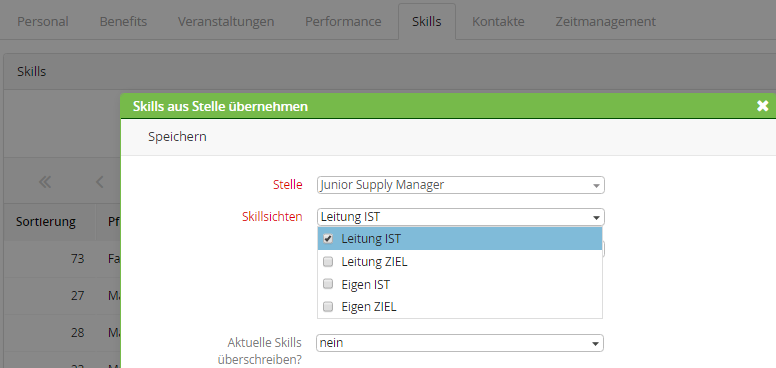Open the Performance tab
This screenshot has height=368, width=776.
[343, 22]
